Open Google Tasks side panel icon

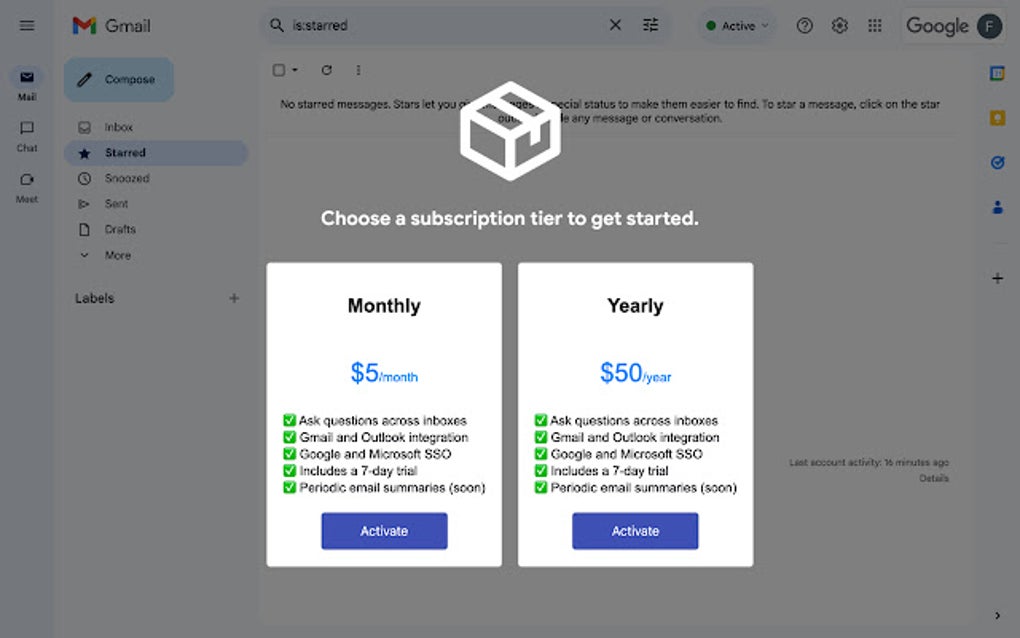(997, 162)
